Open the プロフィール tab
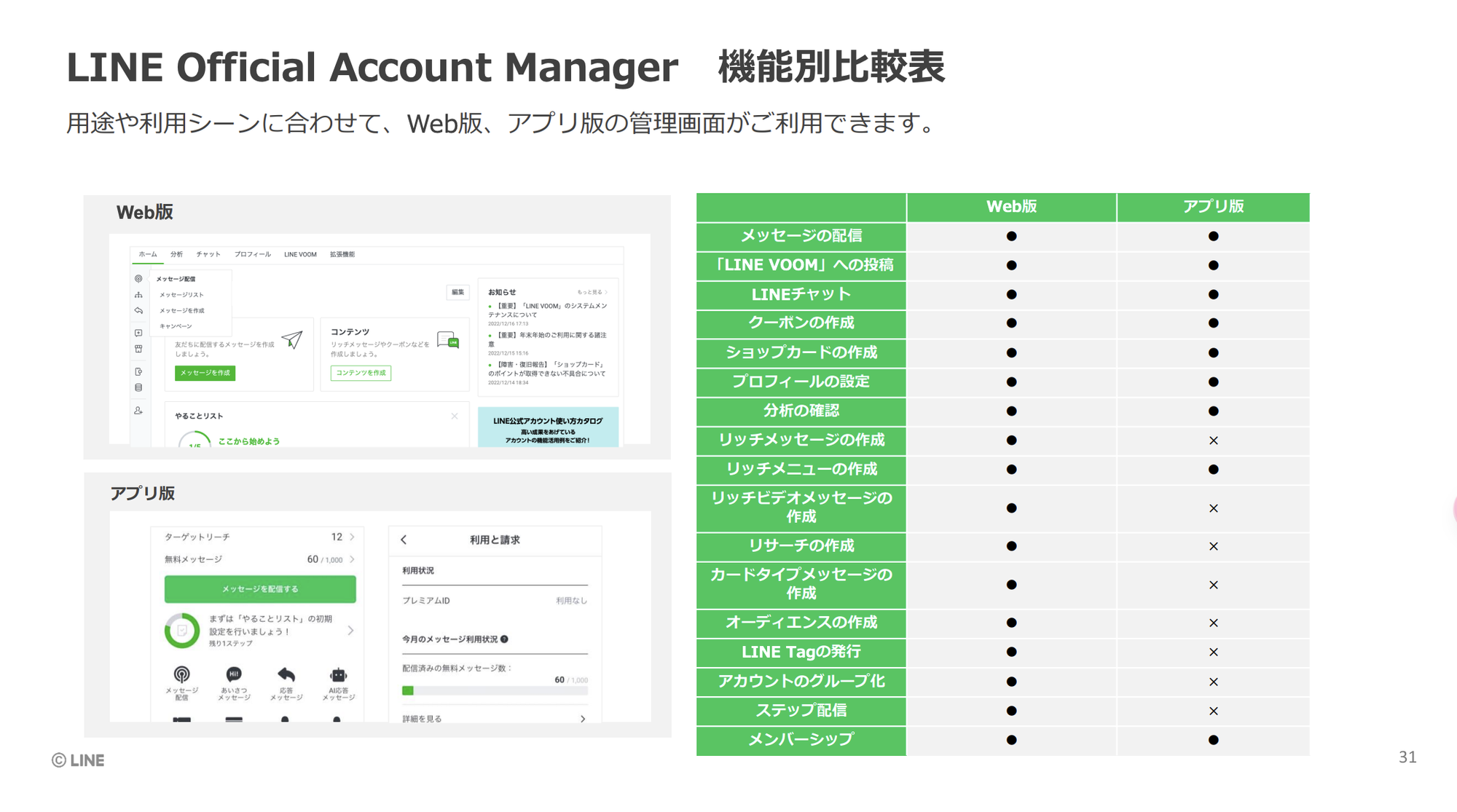This screenshot has width=1457, height=812. point(253,254)
